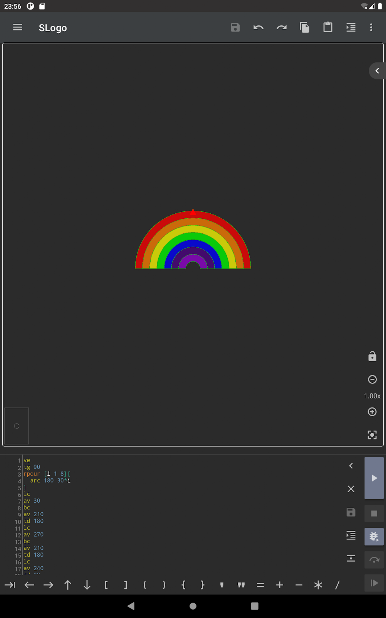Insert an opening parenthesis
386x618 pixels.
tap(145, 585)
